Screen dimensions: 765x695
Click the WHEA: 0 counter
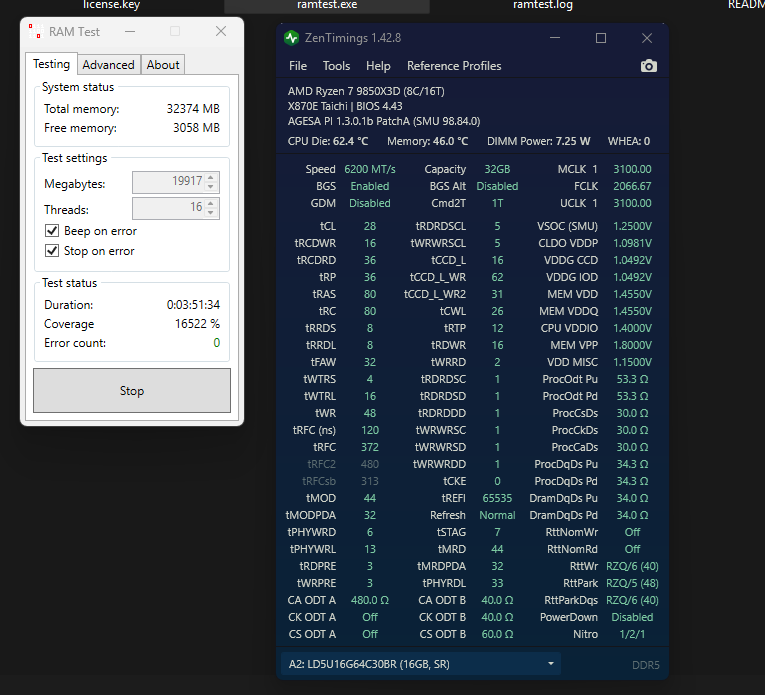[x=629, y=141]
